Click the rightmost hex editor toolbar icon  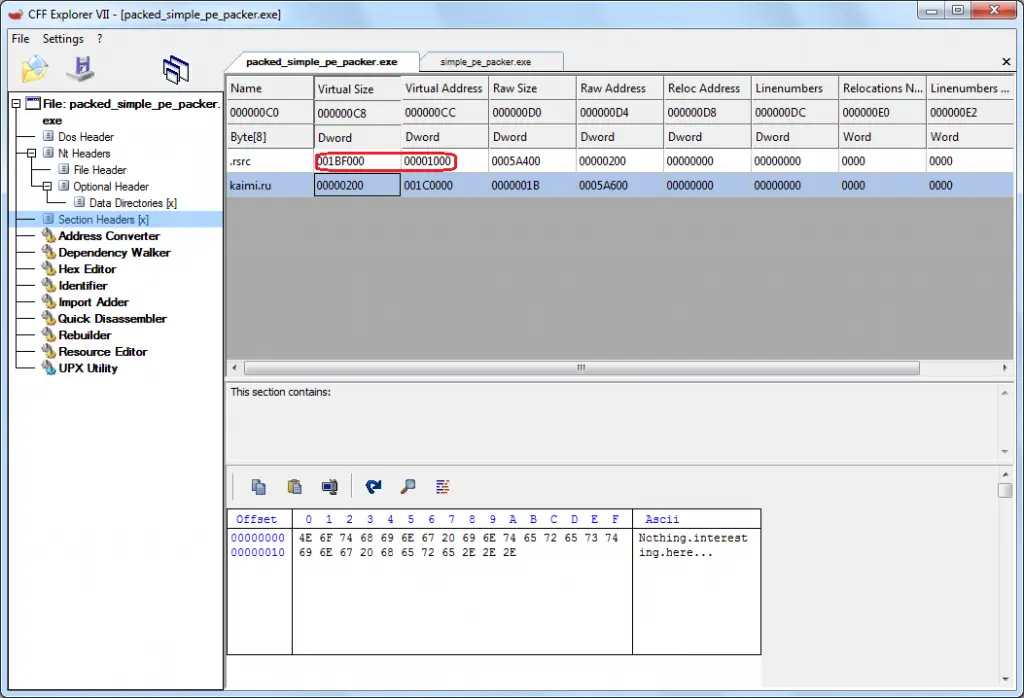click(442, 486)
